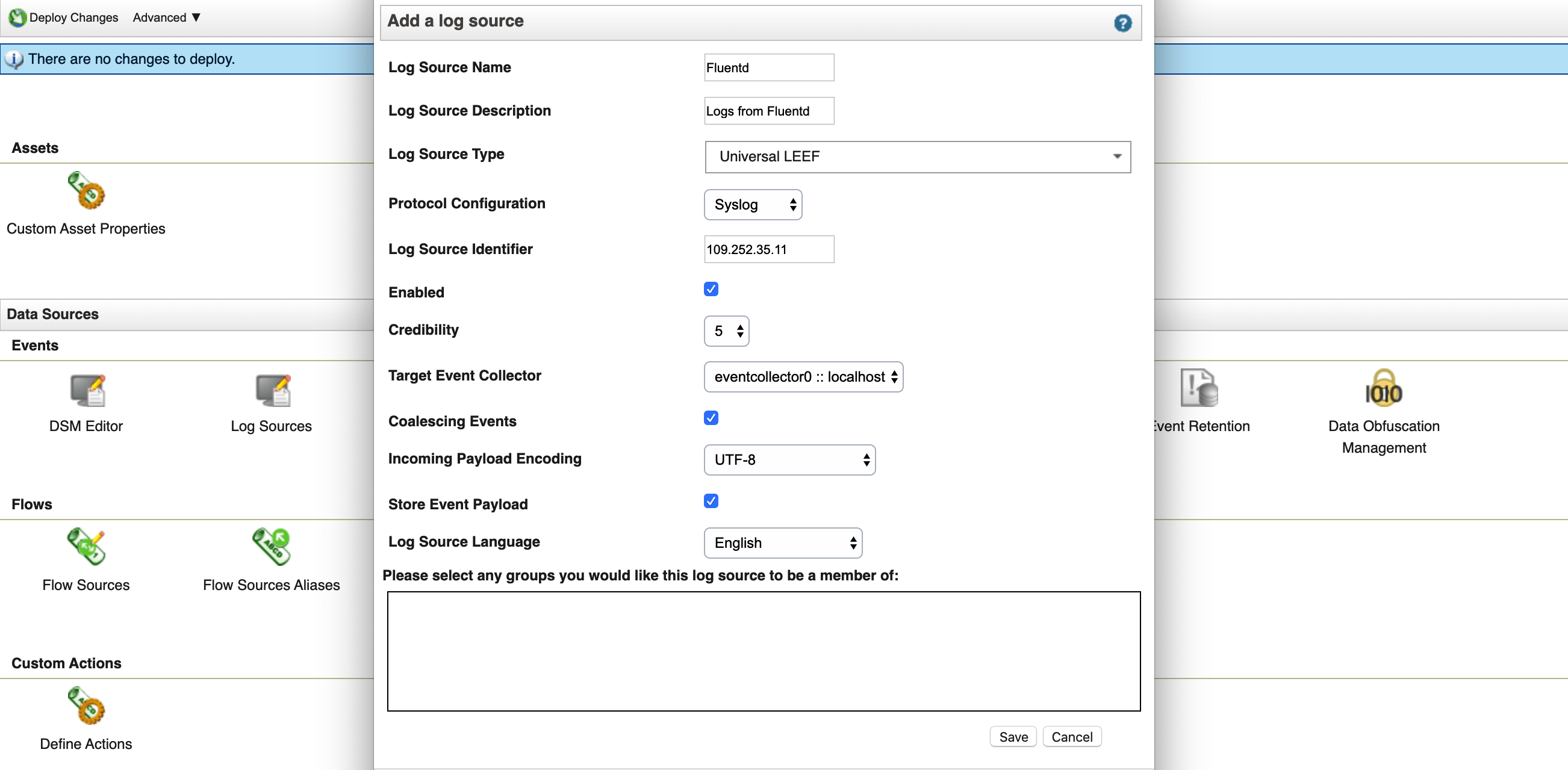
Task: Open the Target Event Collector dropdown
Action: pos(803,377)
